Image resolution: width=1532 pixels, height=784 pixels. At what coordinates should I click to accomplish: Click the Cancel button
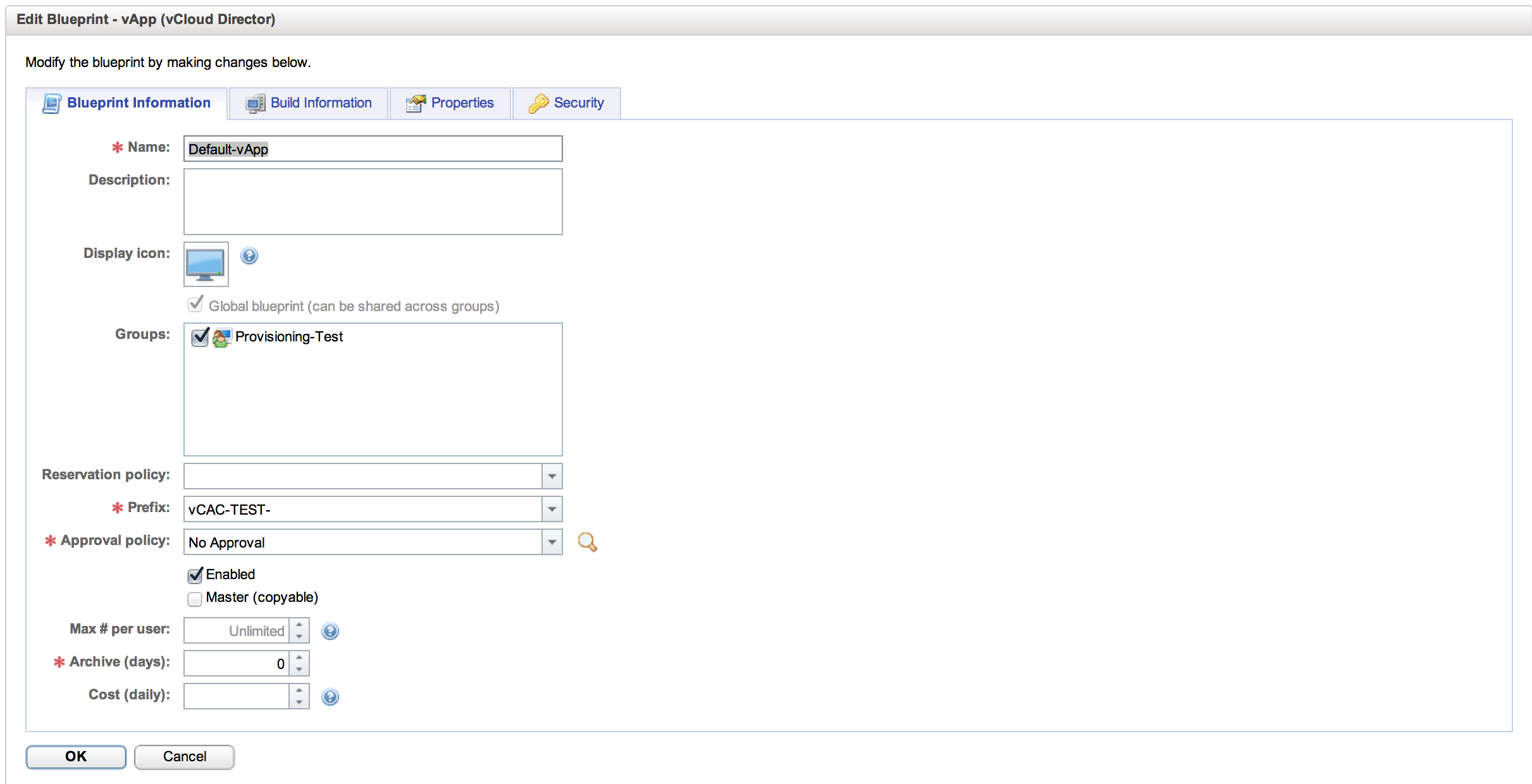184,756
